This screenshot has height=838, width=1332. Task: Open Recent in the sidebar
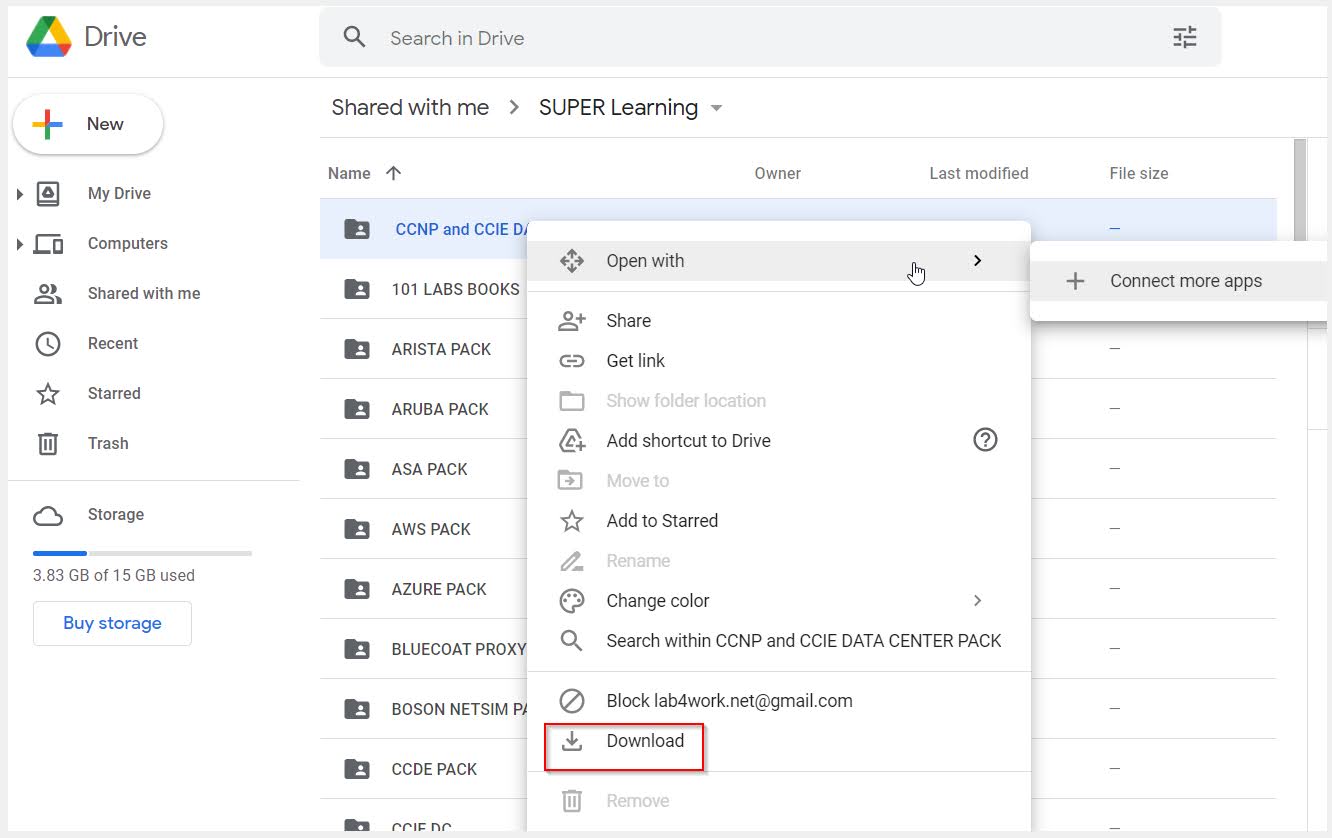[x=113, y=343]
